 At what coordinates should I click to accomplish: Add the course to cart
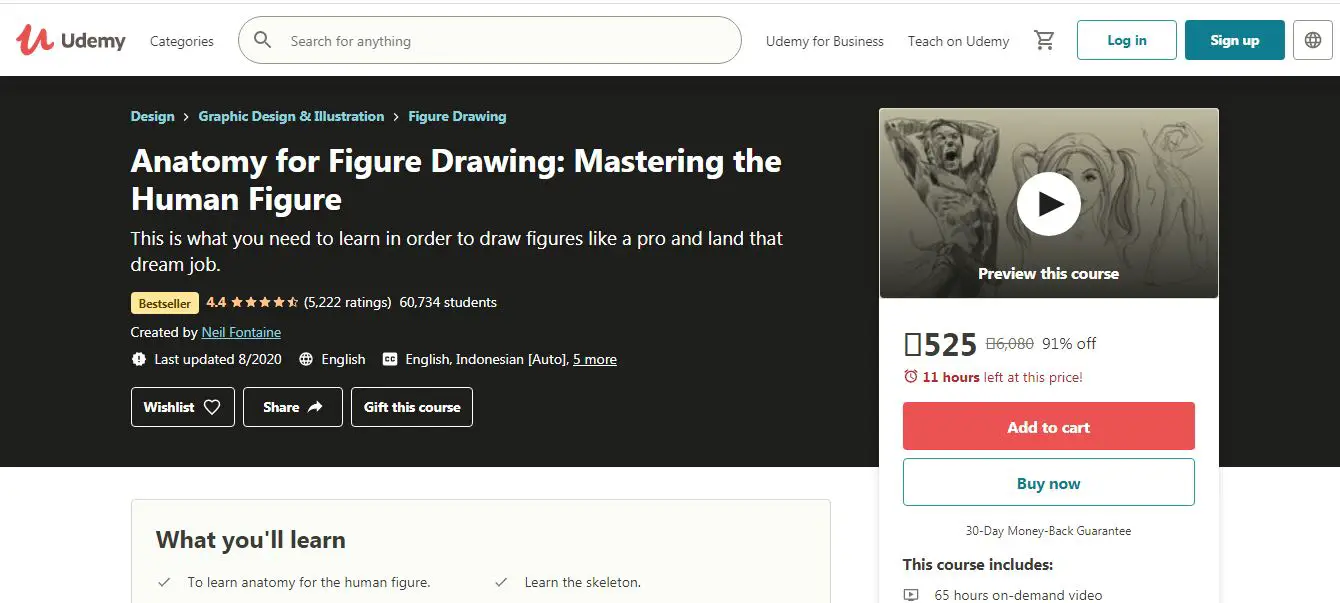(1048, 426)
